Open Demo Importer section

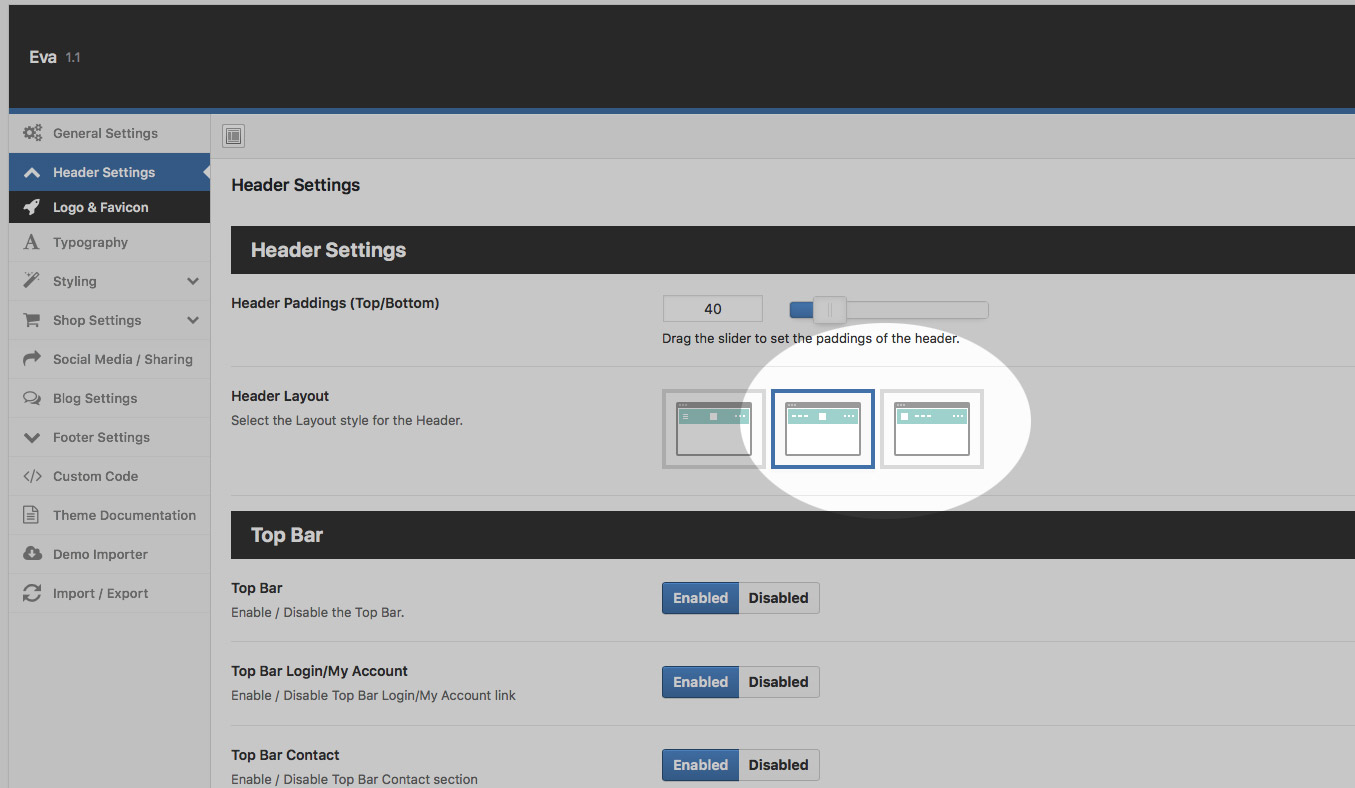click(109, 554)
